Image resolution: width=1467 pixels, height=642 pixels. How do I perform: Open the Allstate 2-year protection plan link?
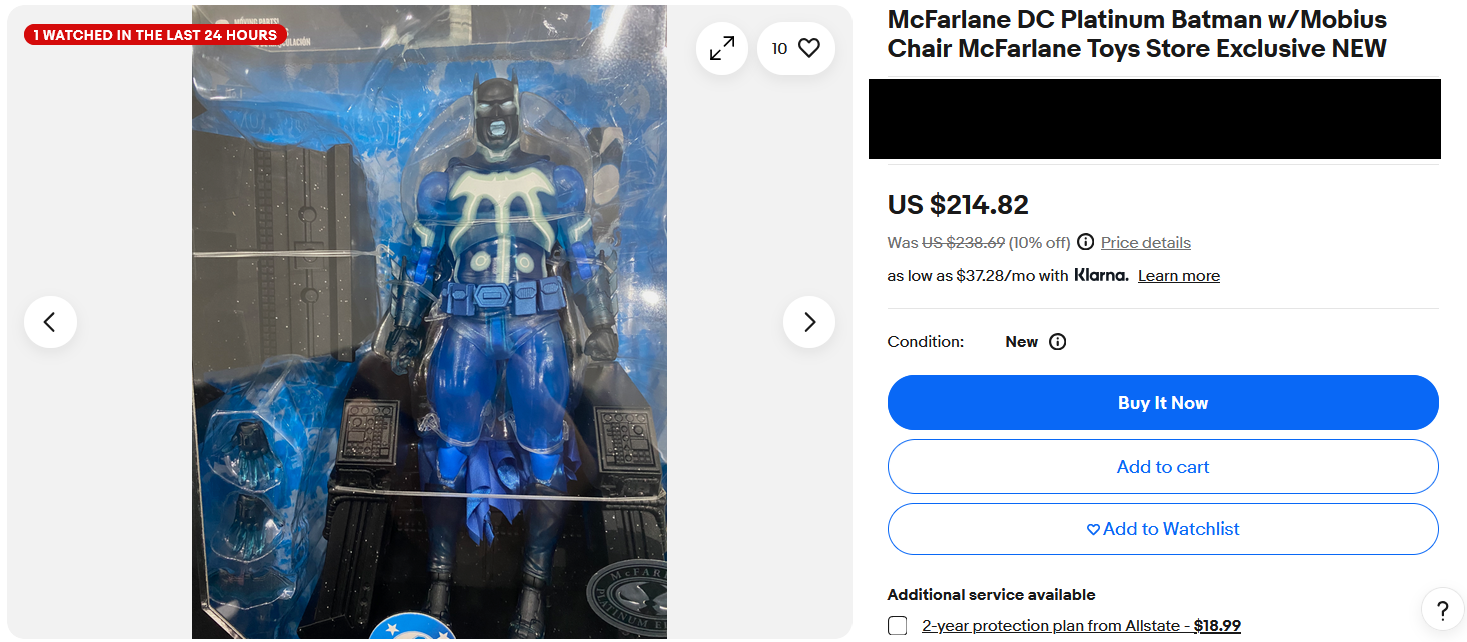1081,626
